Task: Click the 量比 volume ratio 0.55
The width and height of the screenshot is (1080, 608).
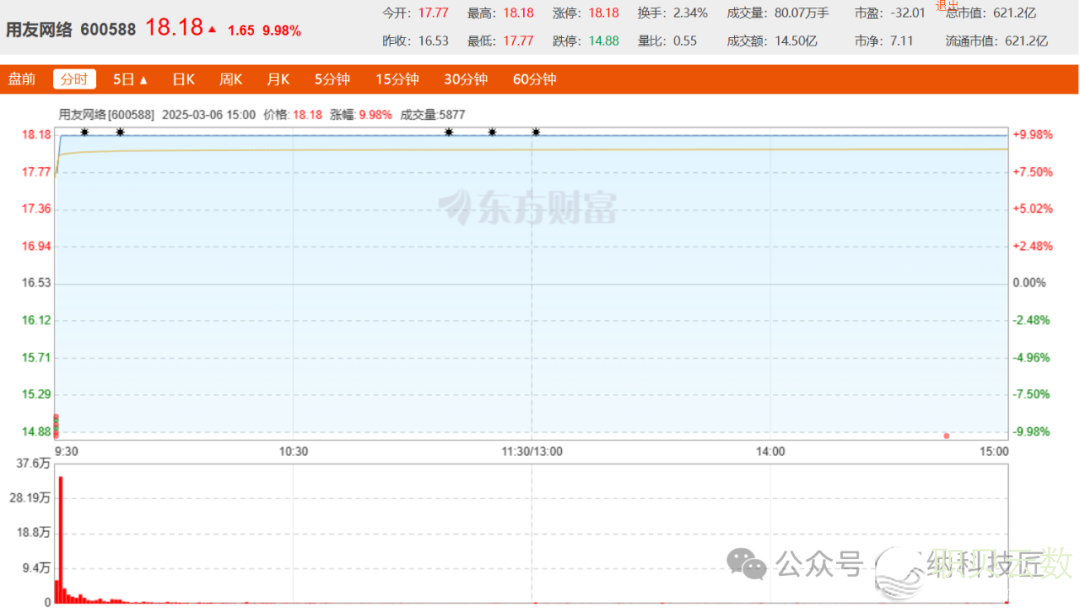Action: coord(685,41)
